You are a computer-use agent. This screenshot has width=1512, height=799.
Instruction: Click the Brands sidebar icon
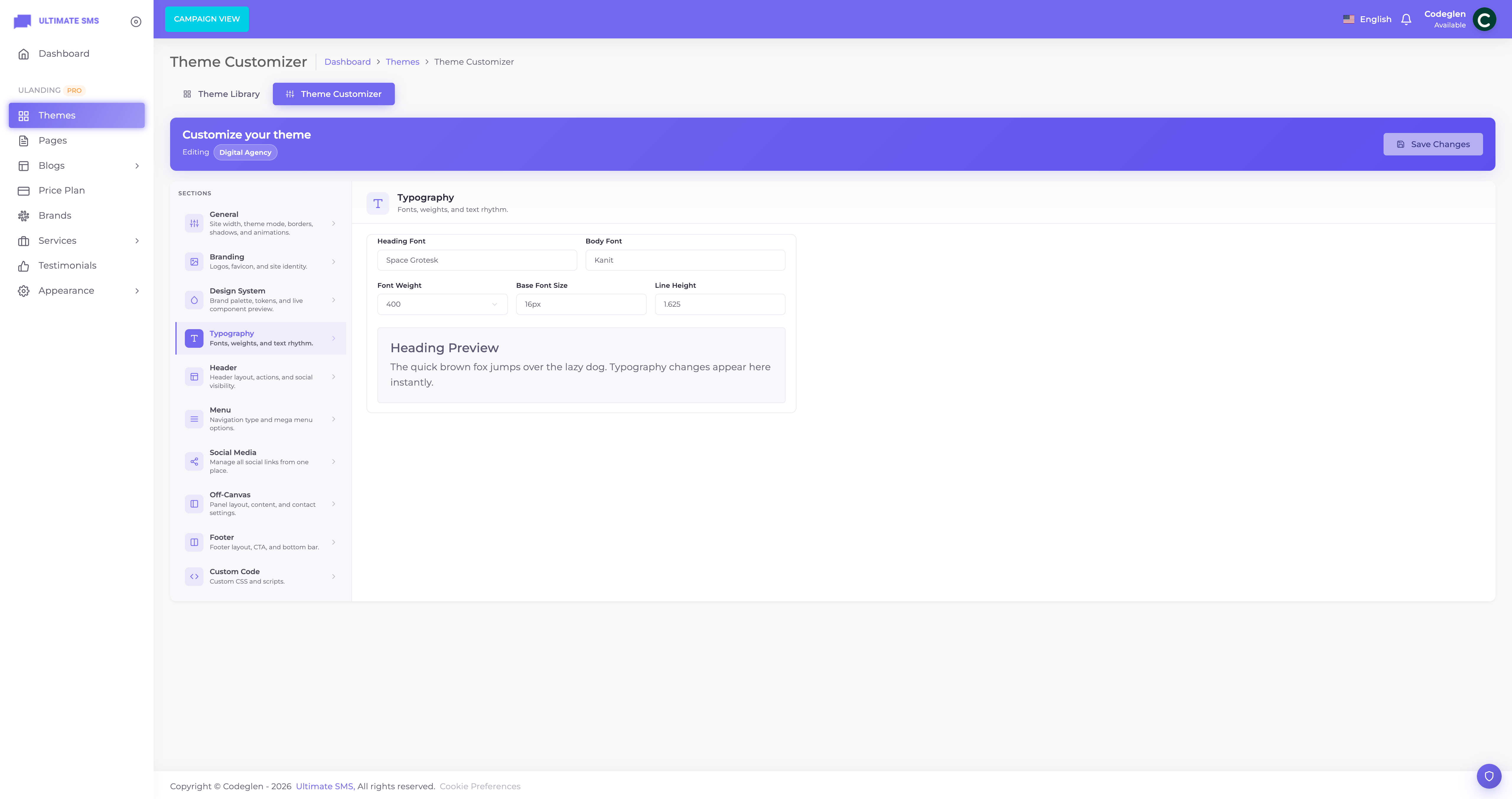[24, 216]
